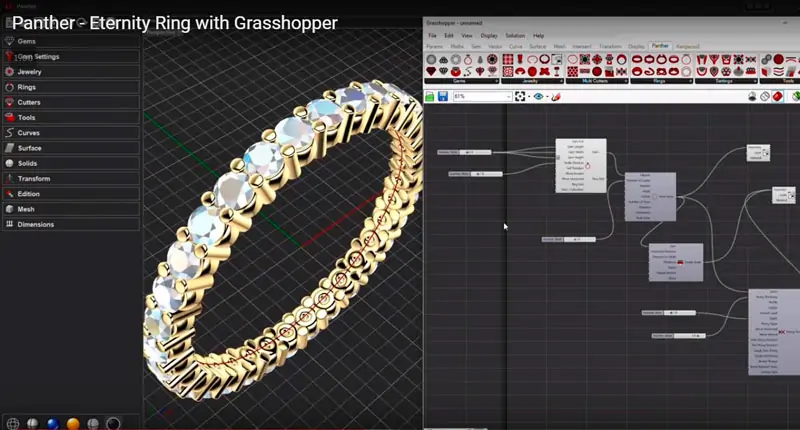Expand the Multi Cutters ribbon group
The height and width of the screenshot is (430, 800).
pos(597,81)
